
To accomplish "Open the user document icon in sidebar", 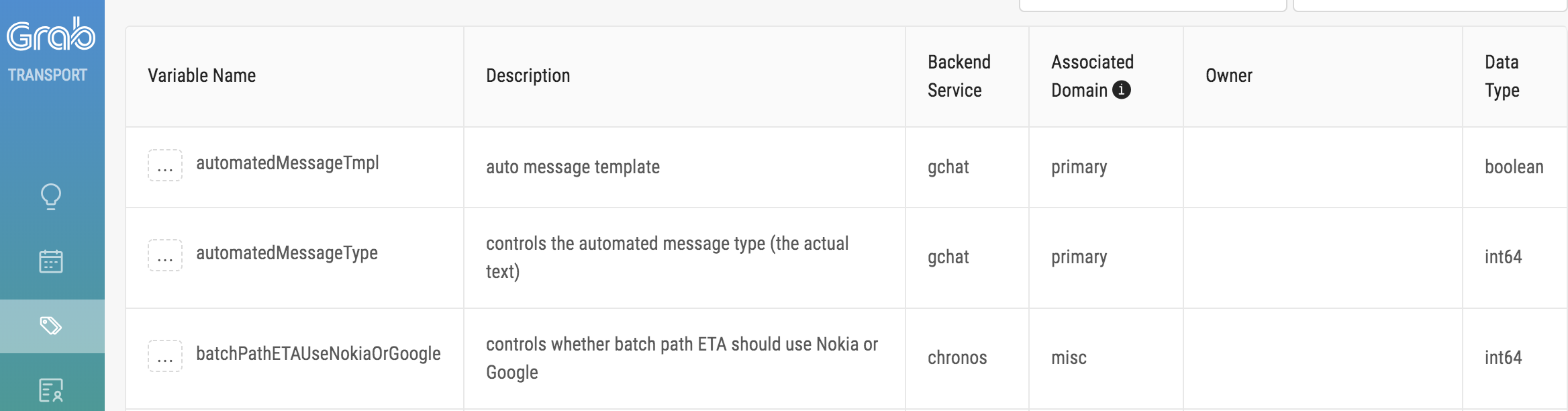I will (51, 390).
